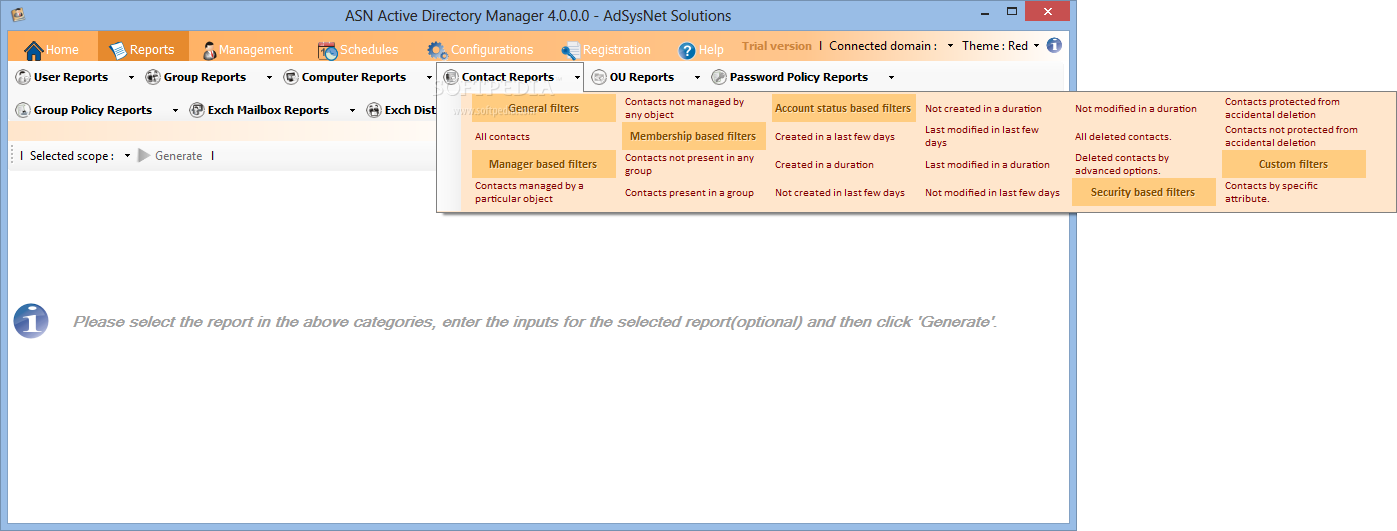The width and height of the screenshot is (1397, 531).
Task: Click the Exch Dist reports icon
Action: click(x=374, y=110)
